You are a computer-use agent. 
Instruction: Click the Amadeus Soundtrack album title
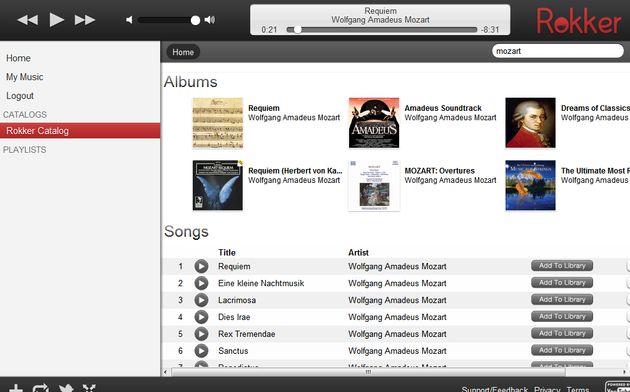click(x=443, y=108)
